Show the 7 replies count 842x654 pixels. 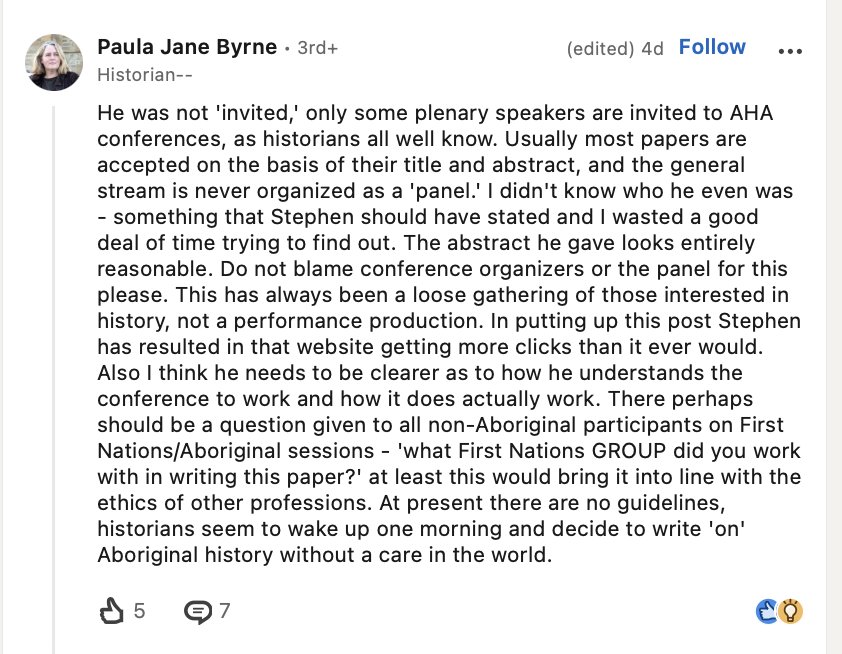[224, 611]
